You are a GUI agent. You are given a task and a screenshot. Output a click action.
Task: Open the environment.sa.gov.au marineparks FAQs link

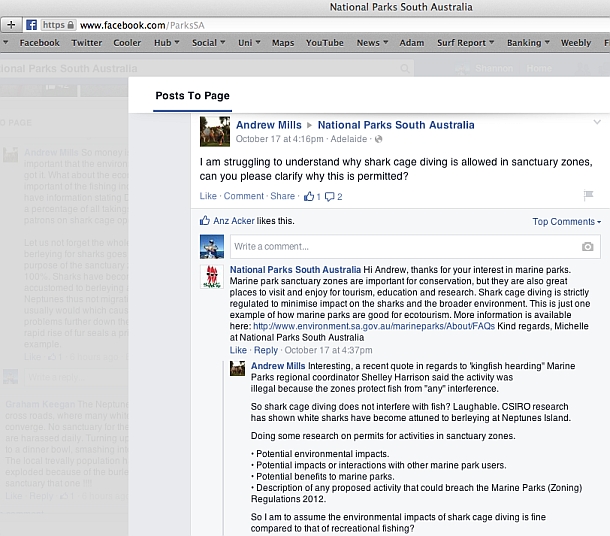click(x=374, y=326)
